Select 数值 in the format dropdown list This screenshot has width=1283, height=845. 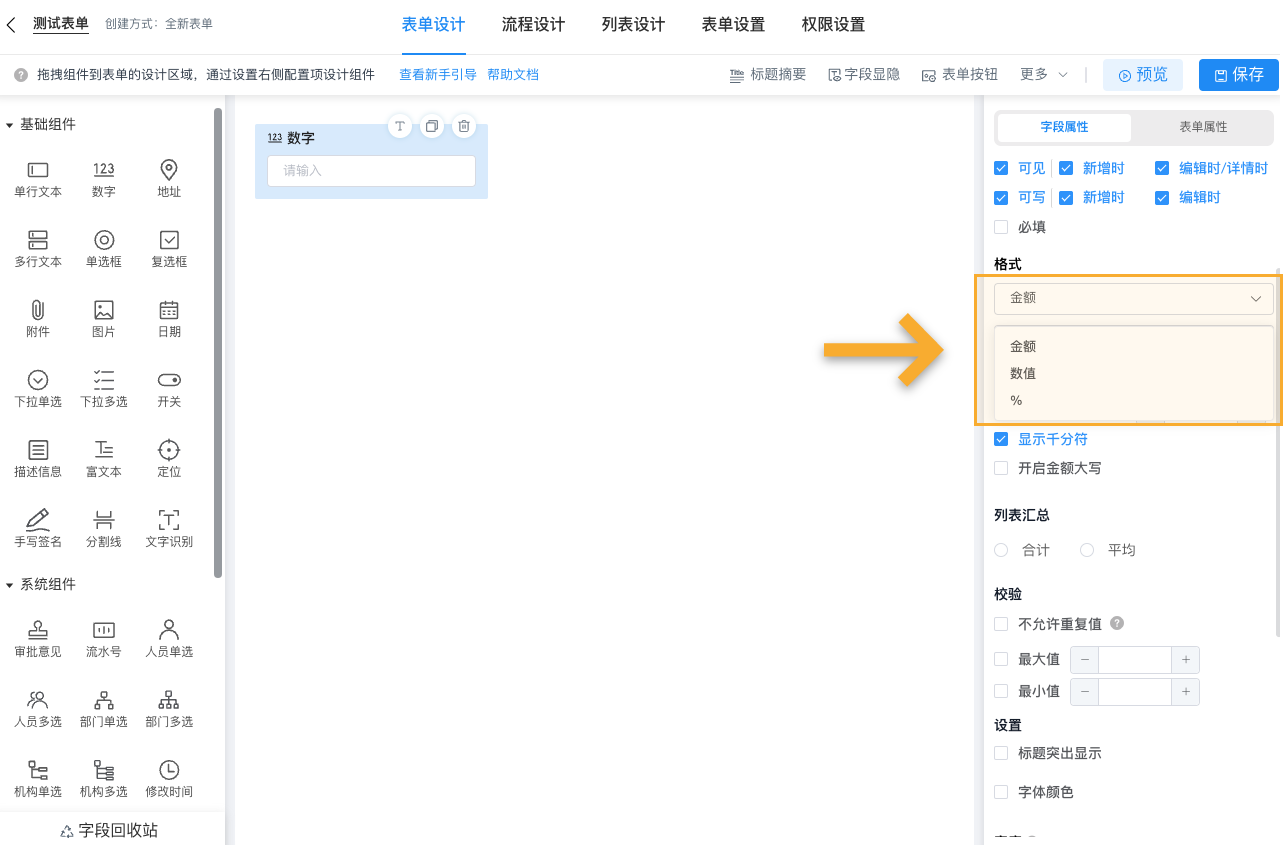pos(1024,373)
